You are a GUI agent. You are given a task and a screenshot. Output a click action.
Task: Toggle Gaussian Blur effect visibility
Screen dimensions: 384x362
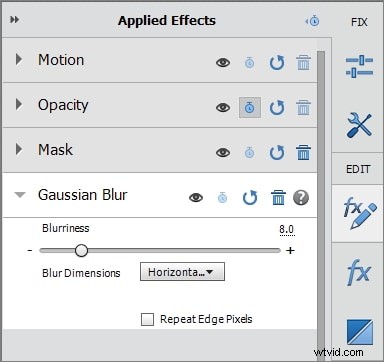(196, 198)
